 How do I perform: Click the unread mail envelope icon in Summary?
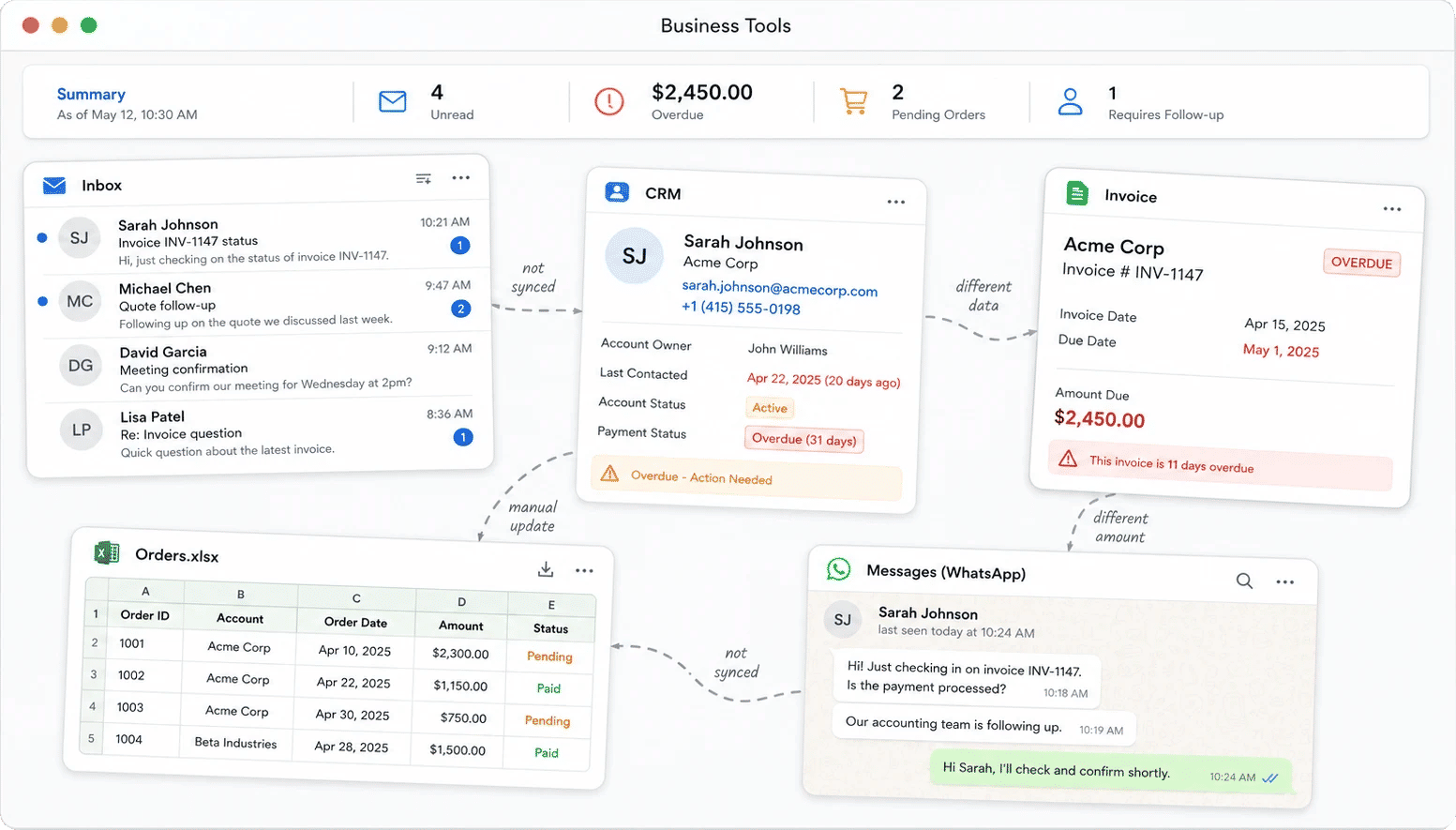pyautogui.click(x=393, y=101)
